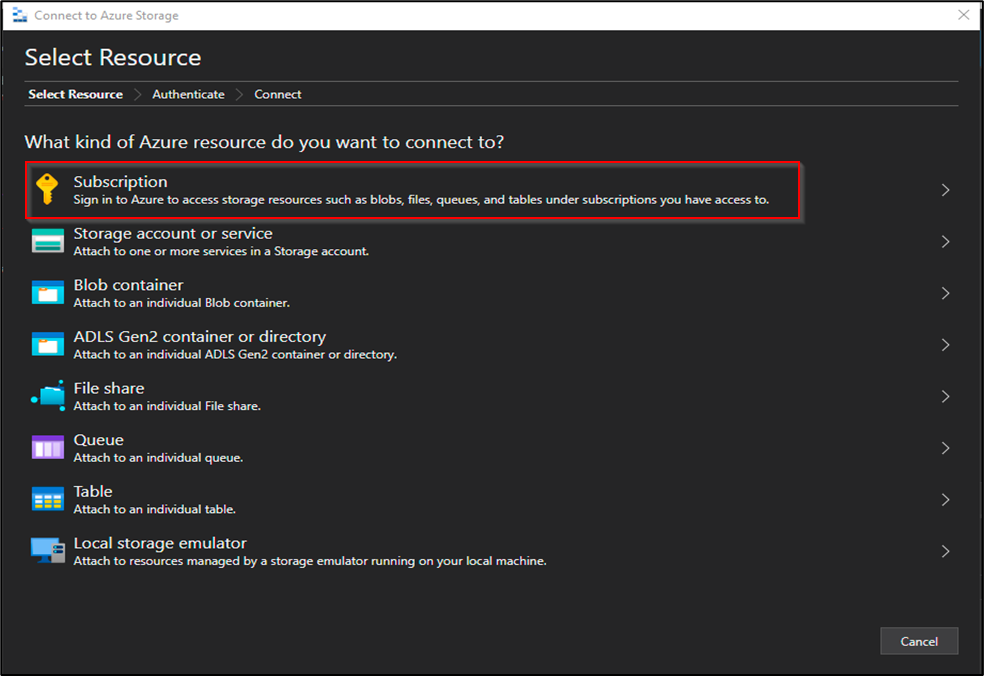Open the Blob container row chevron

[946, 293]
